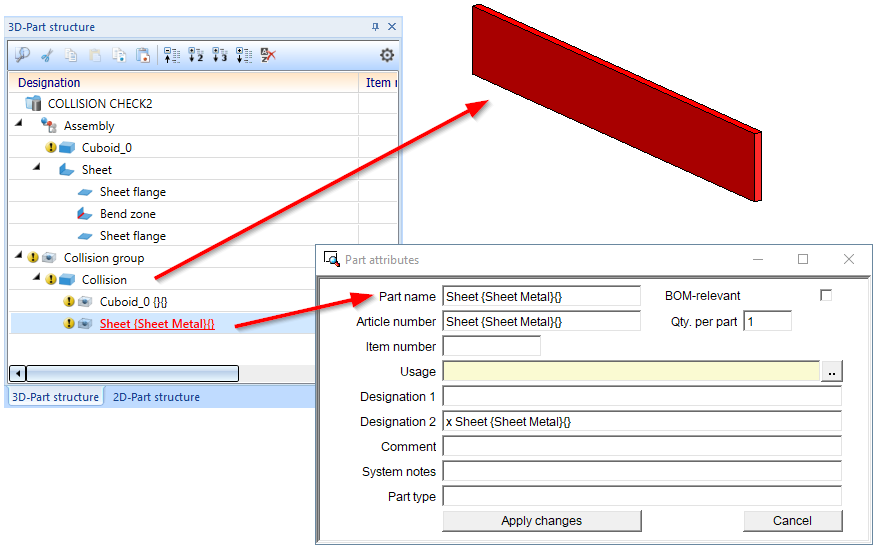
Task: Click the scrollbar left arrow button
Action: [x=17, y=373]
